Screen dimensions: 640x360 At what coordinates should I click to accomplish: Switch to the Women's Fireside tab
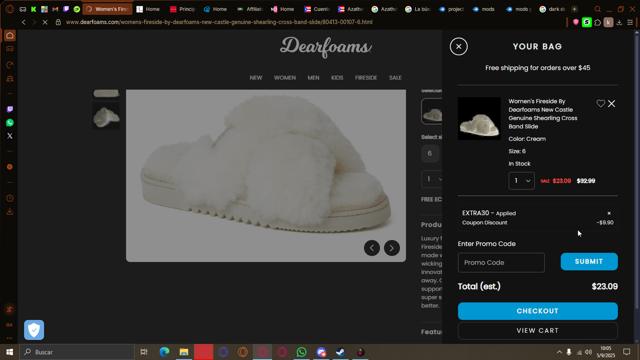click(x=107, y=9)
